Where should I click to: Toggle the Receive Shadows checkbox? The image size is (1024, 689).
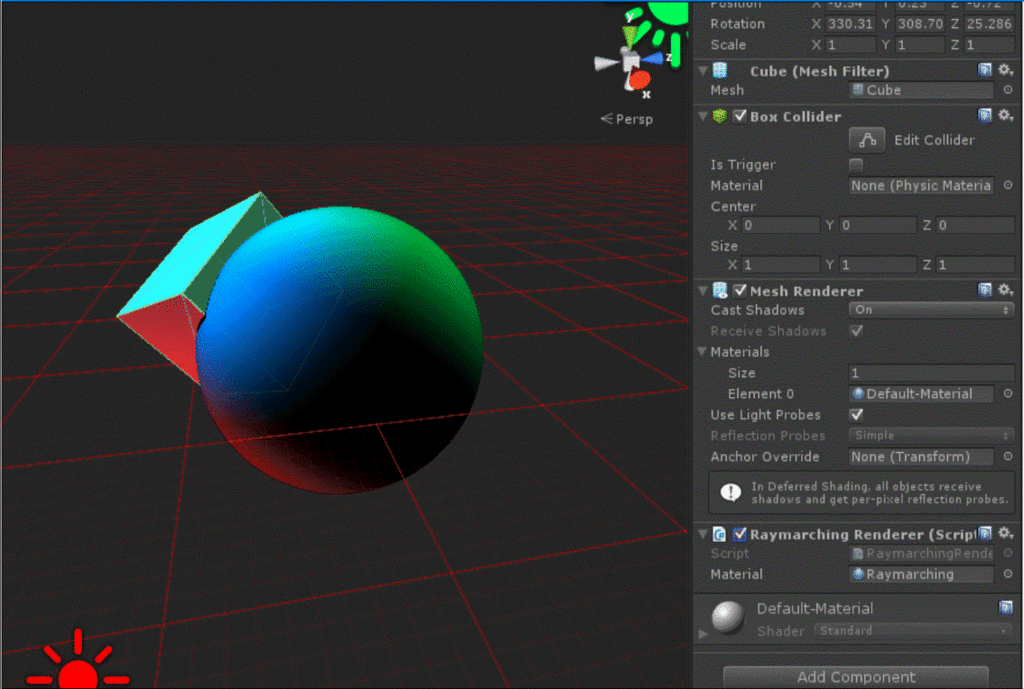(x=856, y=331)
